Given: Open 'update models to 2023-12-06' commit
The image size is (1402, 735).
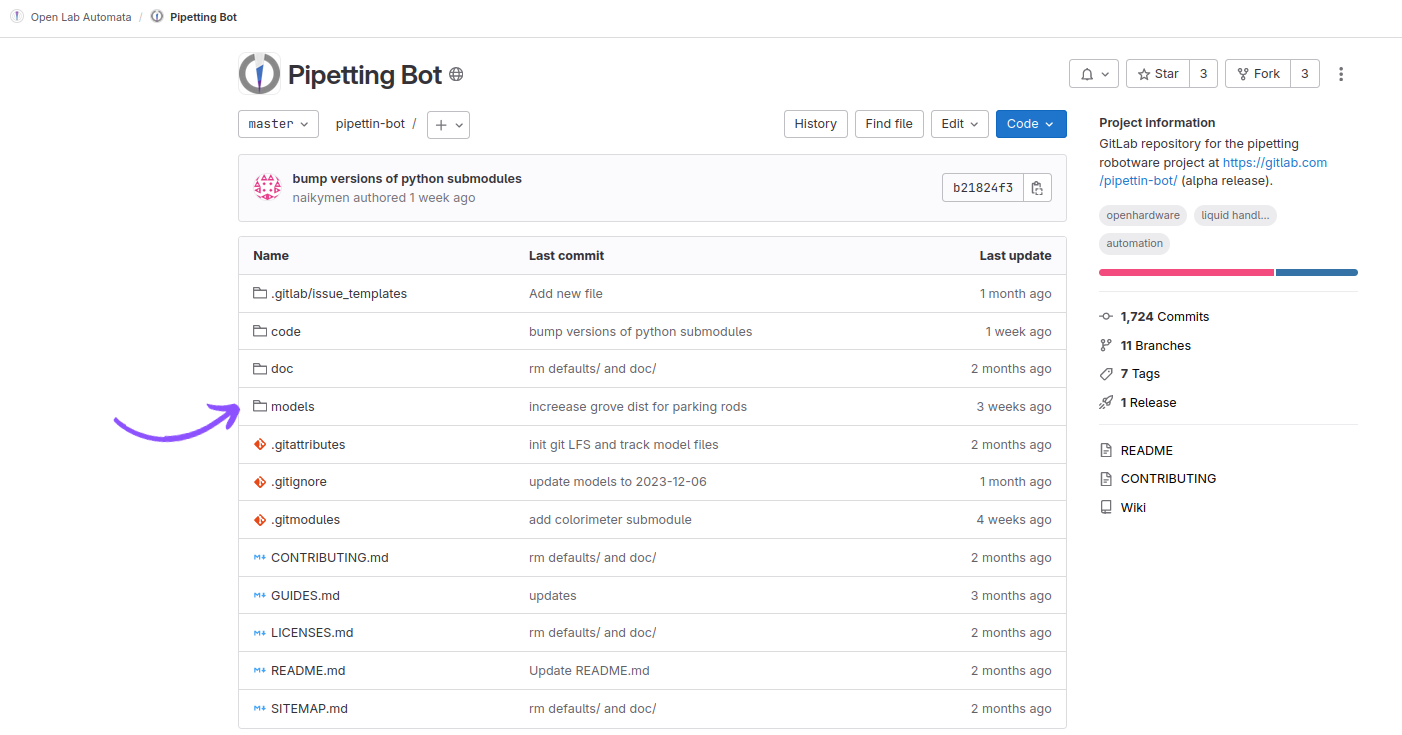Looking at the screenshot, I should point(618,482).
